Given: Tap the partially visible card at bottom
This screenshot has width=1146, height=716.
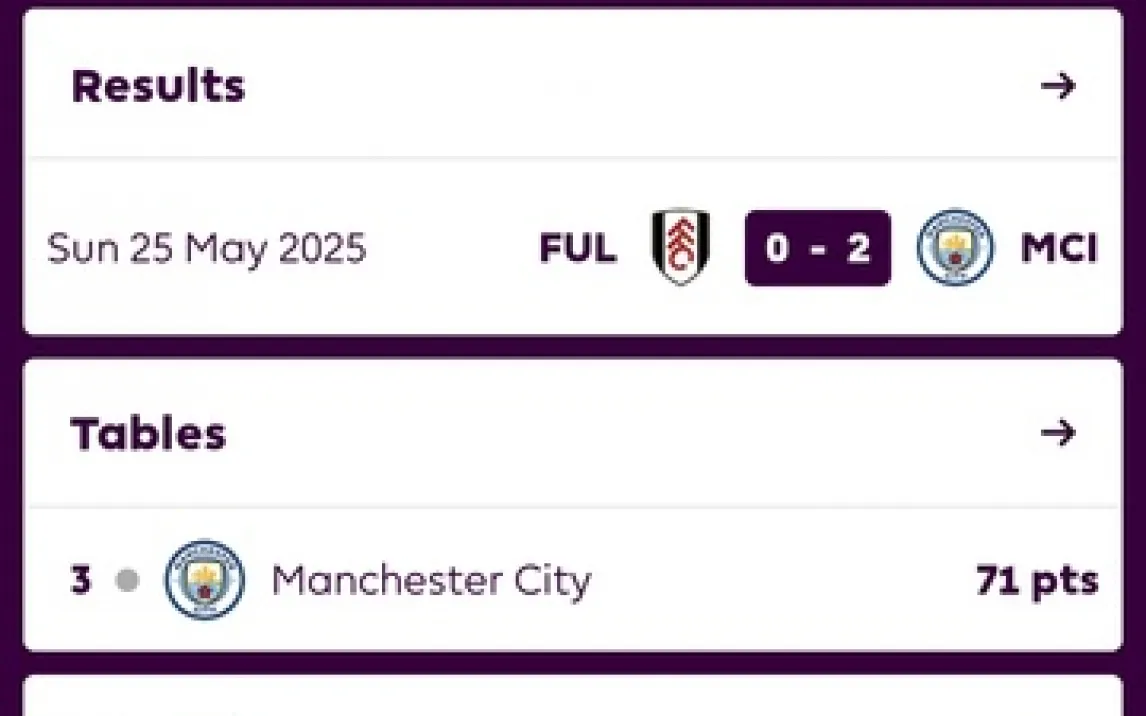Looking at the screenshot, I should [x=572, y=698].
